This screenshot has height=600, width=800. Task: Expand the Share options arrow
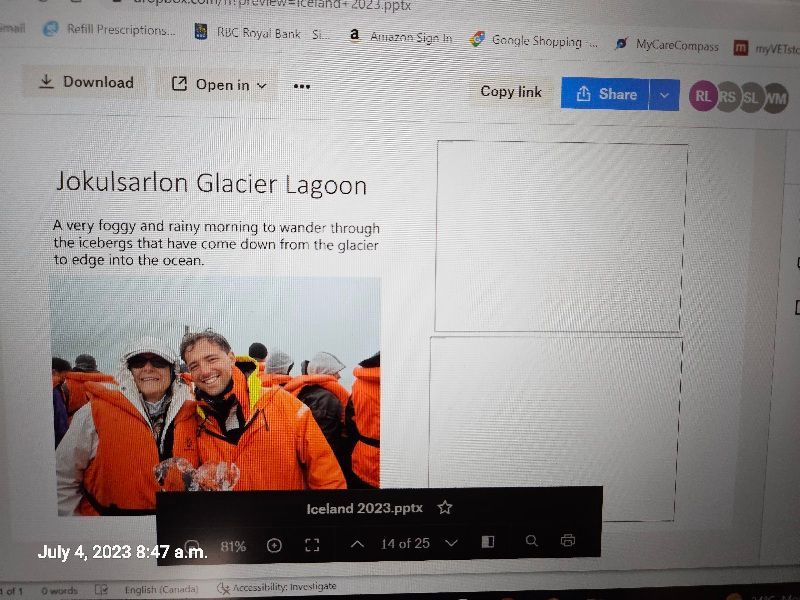pos(664,95)
